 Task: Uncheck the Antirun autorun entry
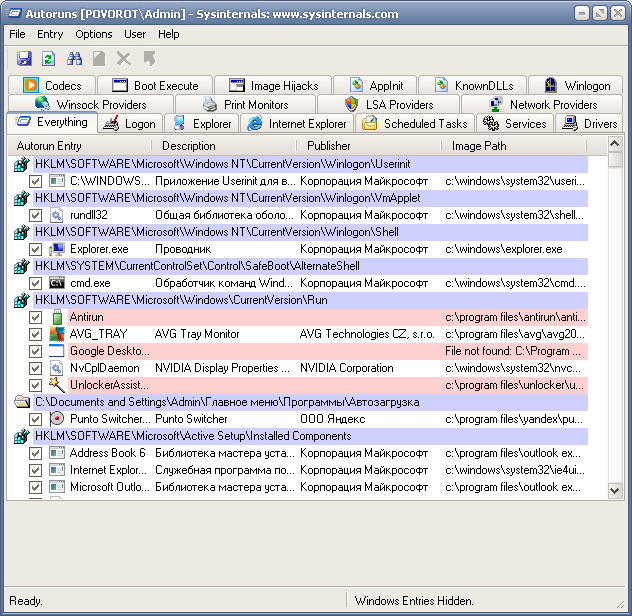[x=35, y=318]
